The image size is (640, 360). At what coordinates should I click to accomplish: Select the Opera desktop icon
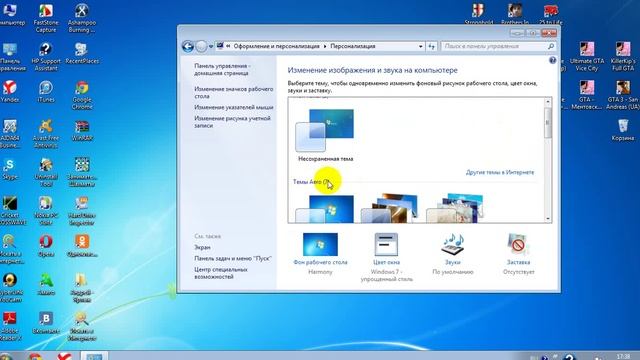point(46,245)
